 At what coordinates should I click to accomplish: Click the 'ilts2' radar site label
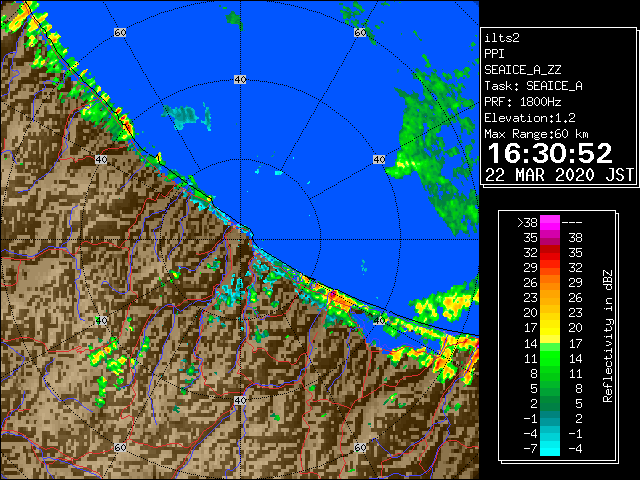pos(502,38)
